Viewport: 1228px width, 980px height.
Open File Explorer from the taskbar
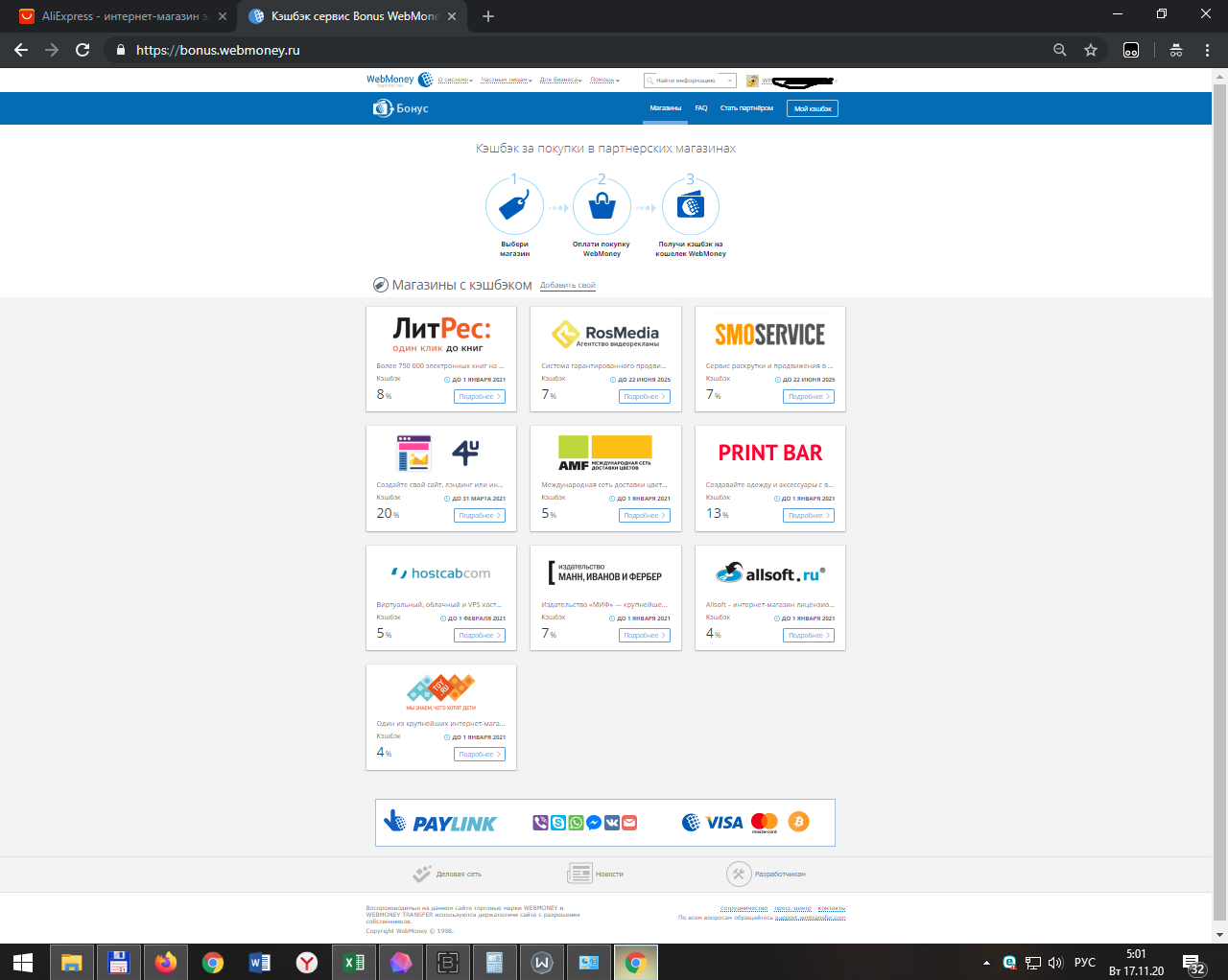point(71,962)
